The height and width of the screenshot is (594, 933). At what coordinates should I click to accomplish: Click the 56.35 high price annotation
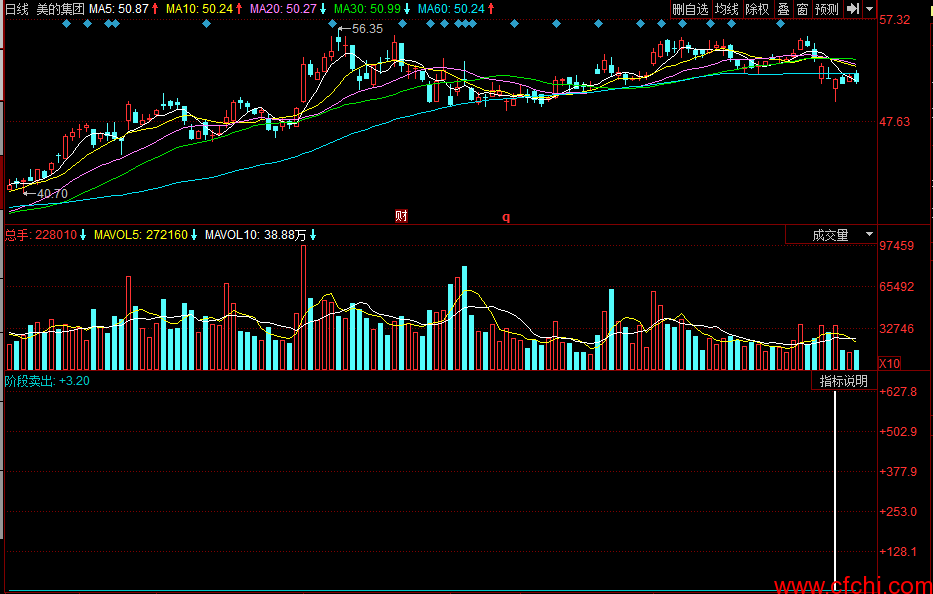(x=367, y=29)
